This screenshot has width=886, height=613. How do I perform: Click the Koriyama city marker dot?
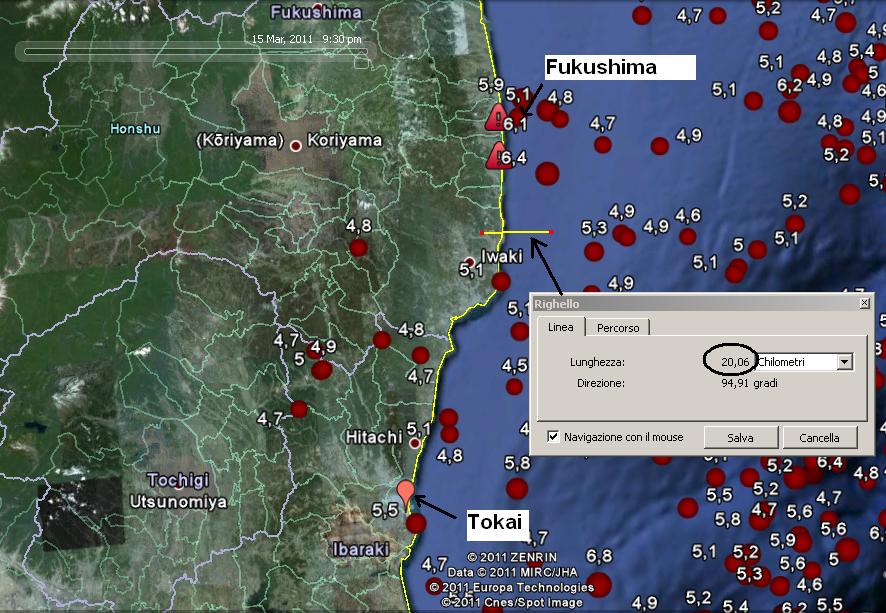296,146
